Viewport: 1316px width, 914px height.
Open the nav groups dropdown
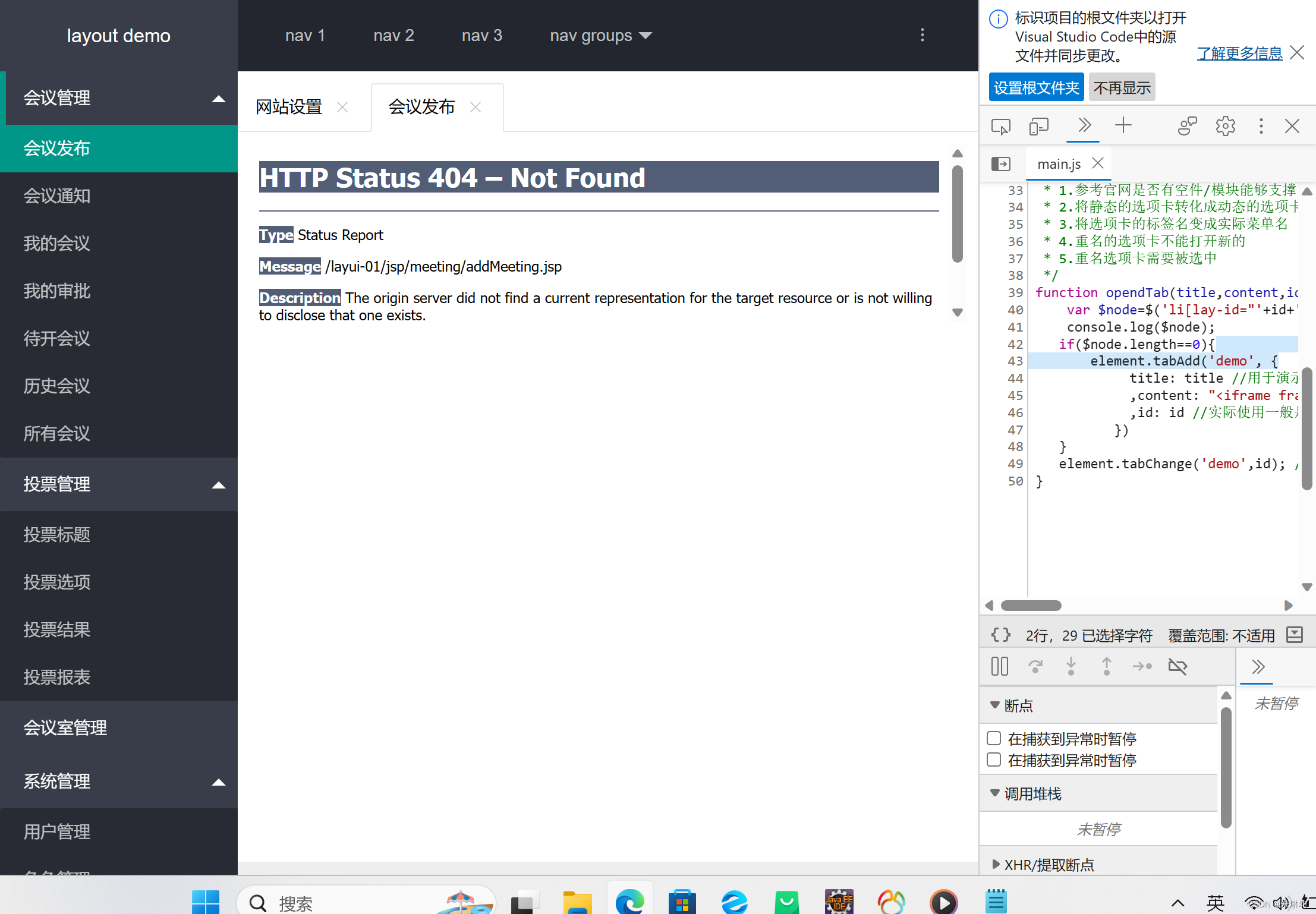[x=600, y=35]
